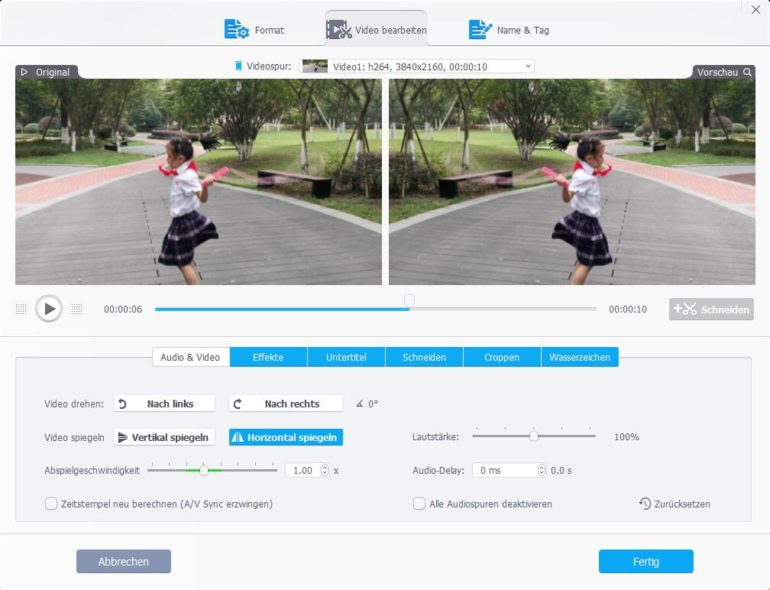
Task: Click the 100% volume value
Action: pyautogui.click(x=627, y=436)
